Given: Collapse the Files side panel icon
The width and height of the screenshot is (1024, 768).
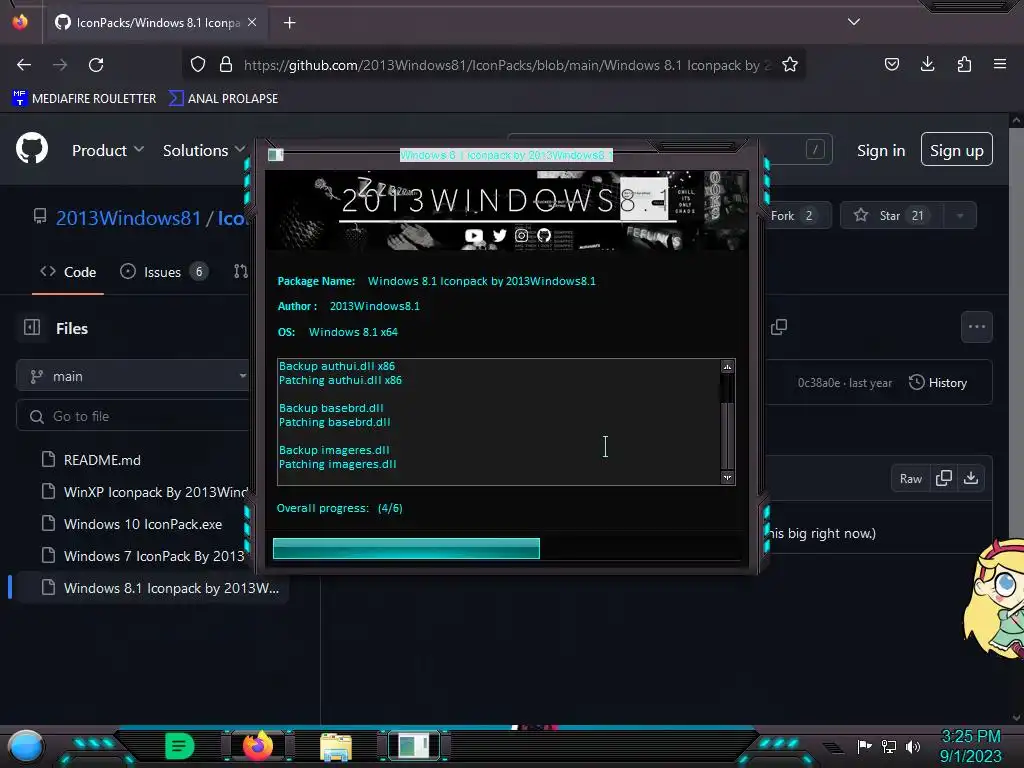Looking at the screenshot, I should [x=32, y=327].
